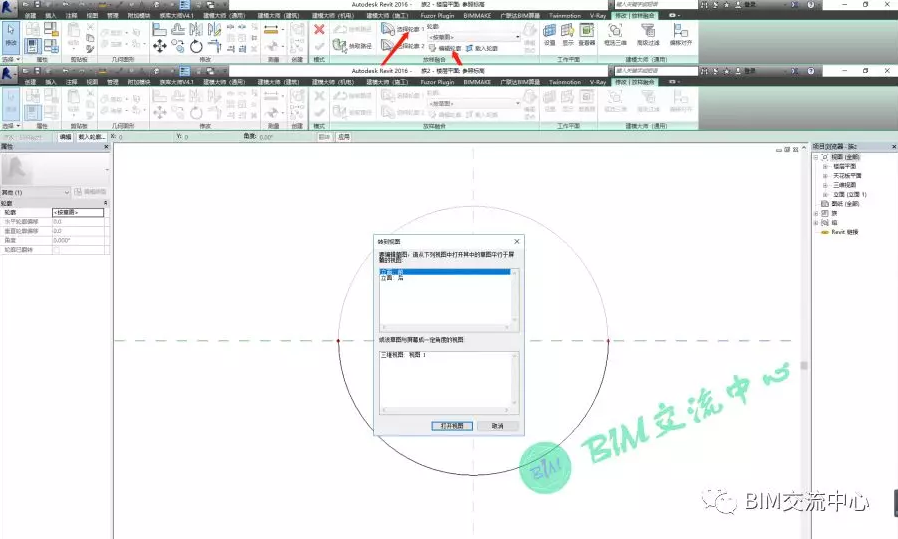Image resolution: width=898 pixels, height=539 pixels.
Task: Click Revit 链接 in Project Browser
Action: point(845,232)
